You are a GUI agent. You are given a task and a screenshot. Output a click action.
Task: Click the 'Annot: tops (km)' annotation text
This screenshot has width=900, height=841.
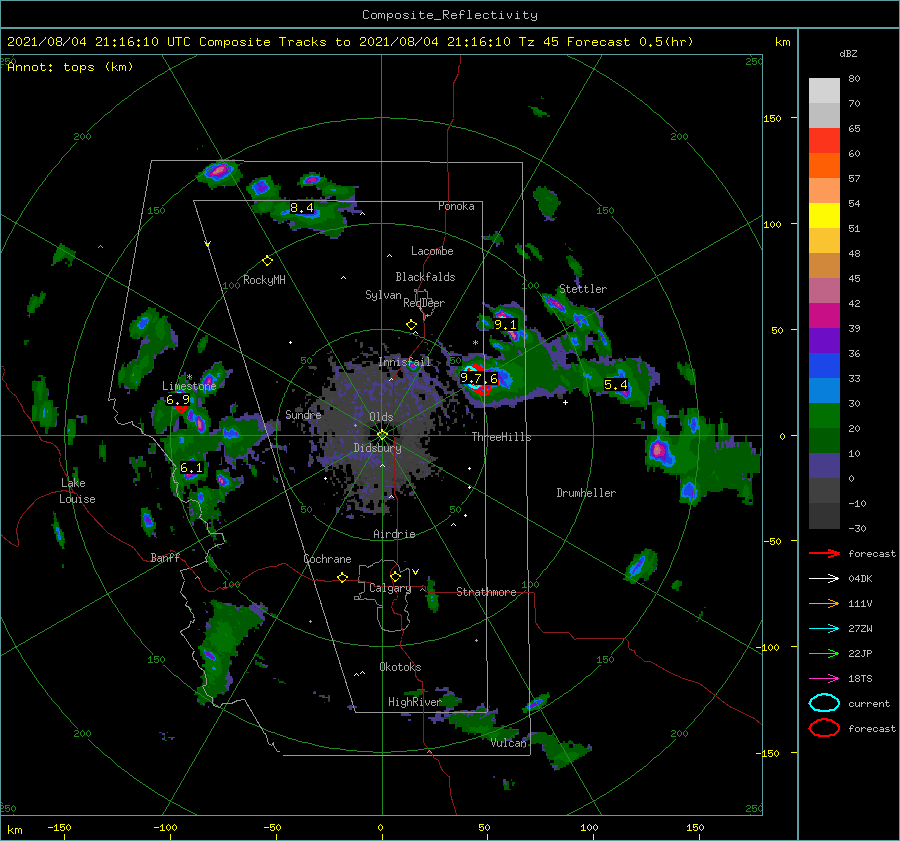71,67
